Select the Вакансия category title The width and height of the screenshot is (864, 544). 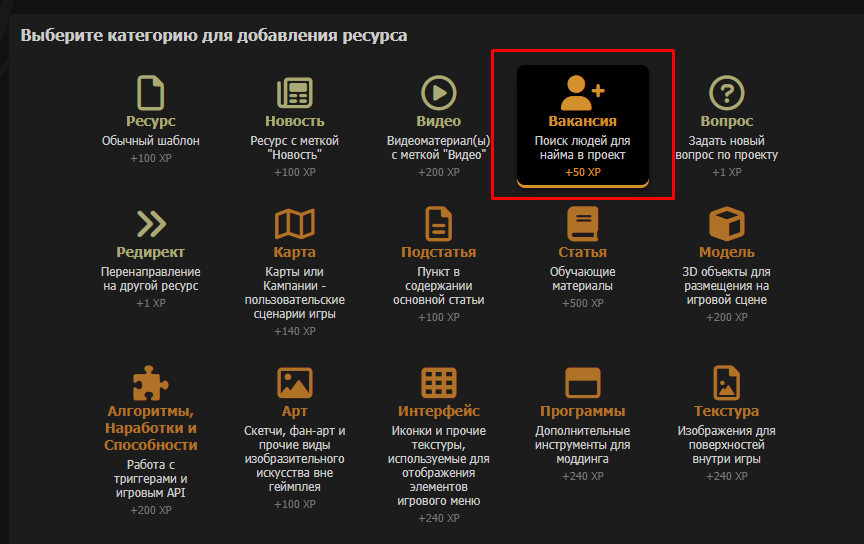coord(582,121)
